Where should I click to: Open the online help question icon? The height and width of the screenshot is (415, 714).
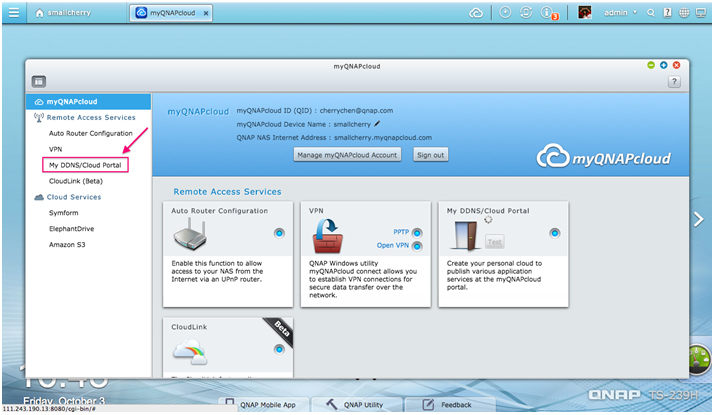click(x=667, y=13)
